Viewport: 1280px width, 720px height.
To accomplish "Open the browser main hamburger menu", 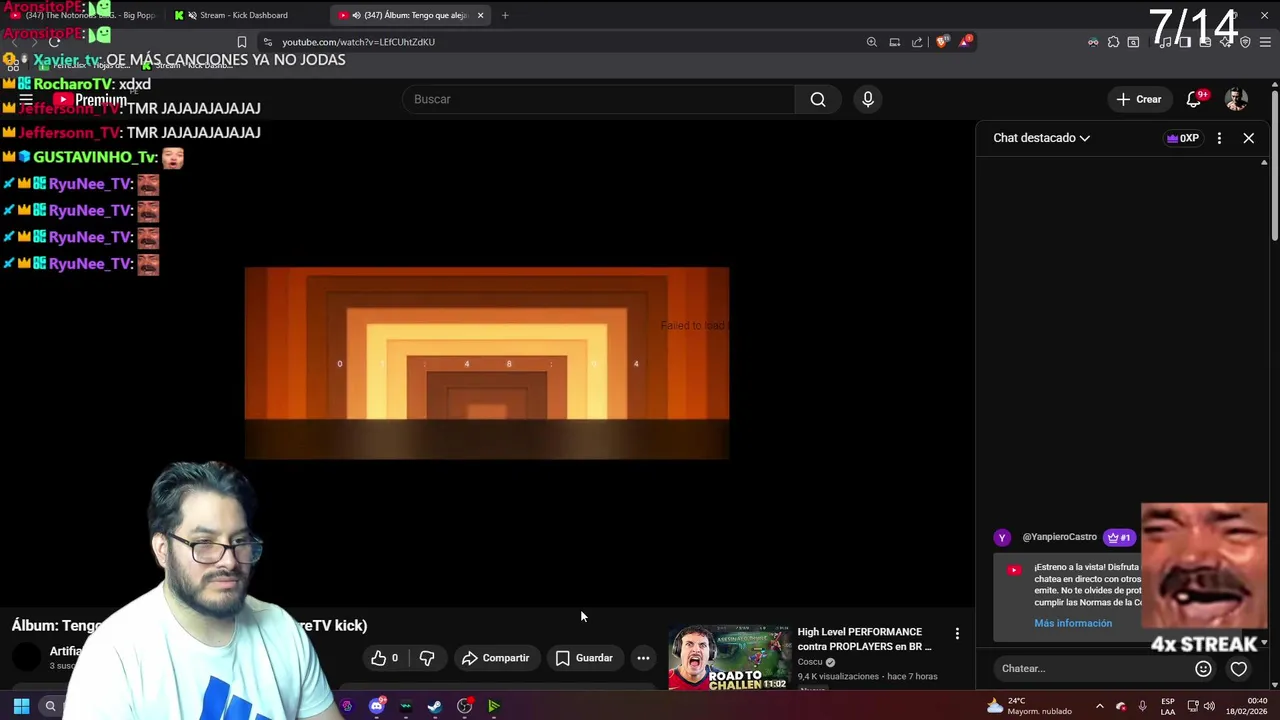I will [1265, 42].
